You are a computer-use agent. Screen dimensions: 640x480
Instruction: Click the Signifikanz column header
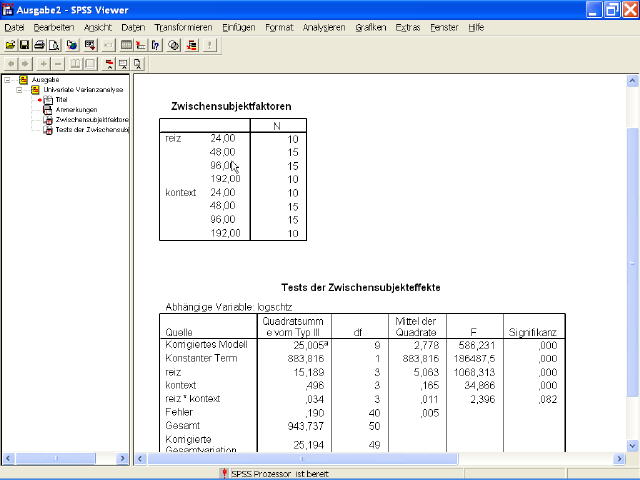click(x=531, y=331)
